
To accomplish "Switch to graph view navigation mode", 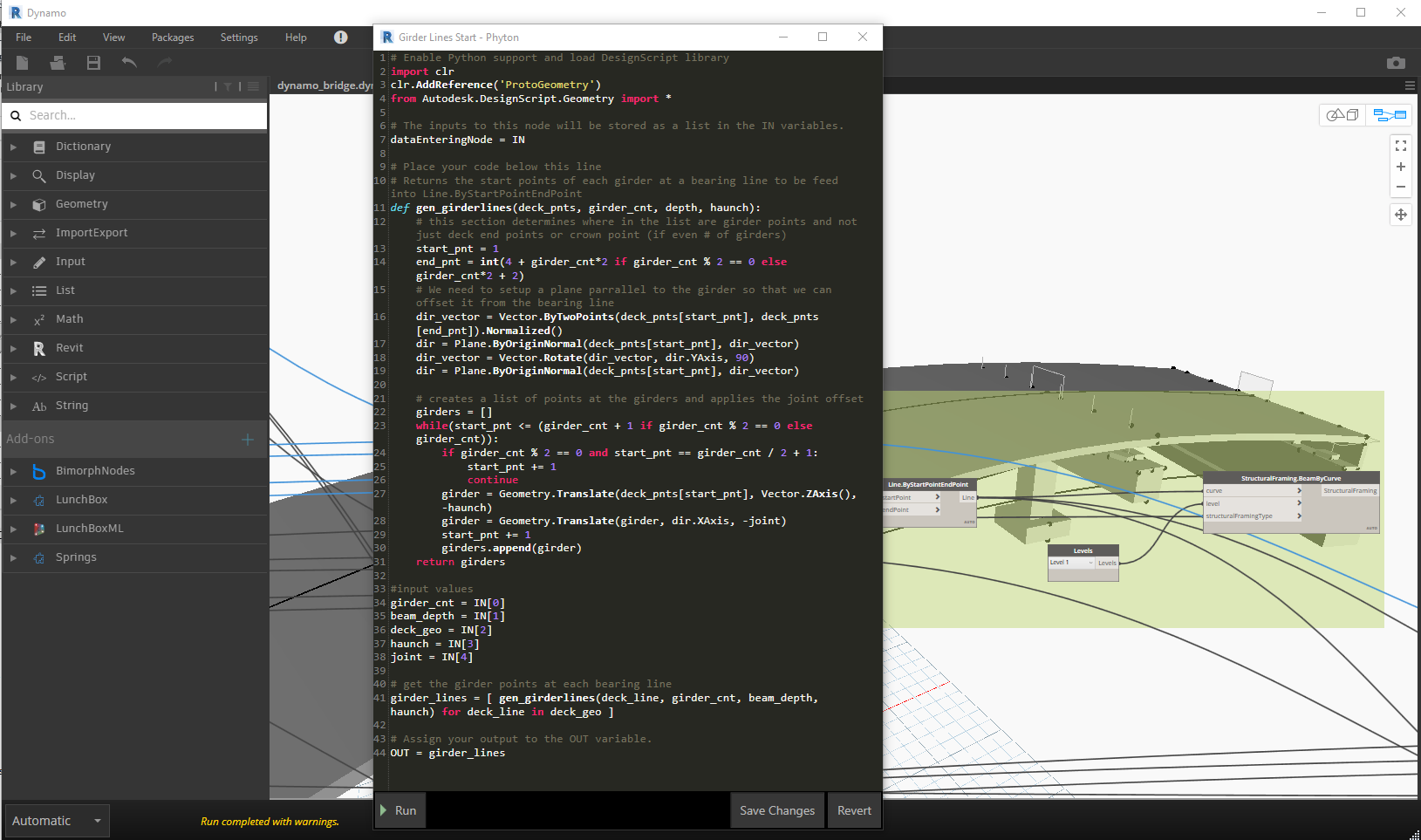I will click(1390, 114).
